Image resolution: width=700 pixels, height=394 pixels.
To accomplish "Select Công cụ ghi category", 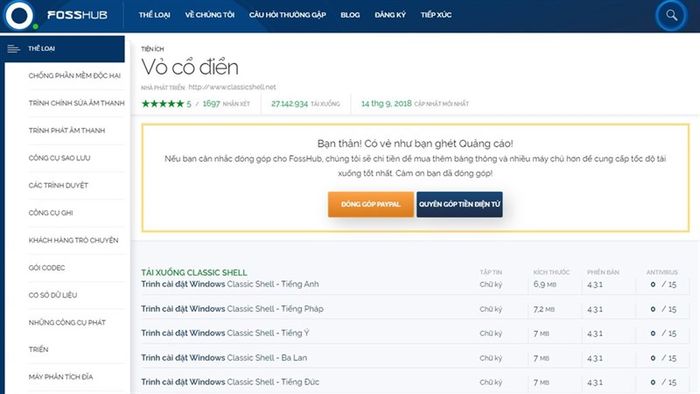I will (50, 213).
